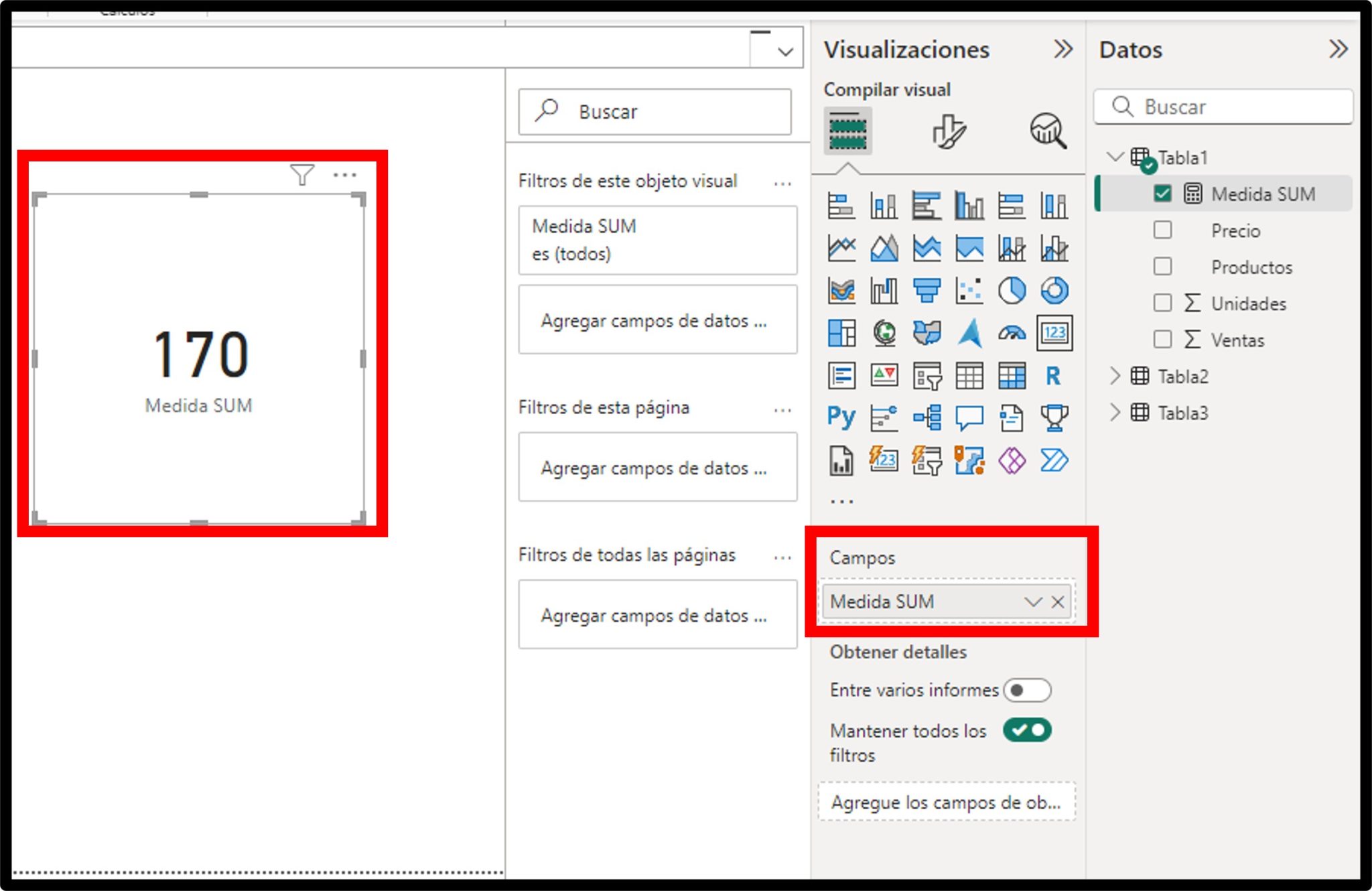
Task: Open more options for Filtros de esta página
Action: click(x=782, y=409)
